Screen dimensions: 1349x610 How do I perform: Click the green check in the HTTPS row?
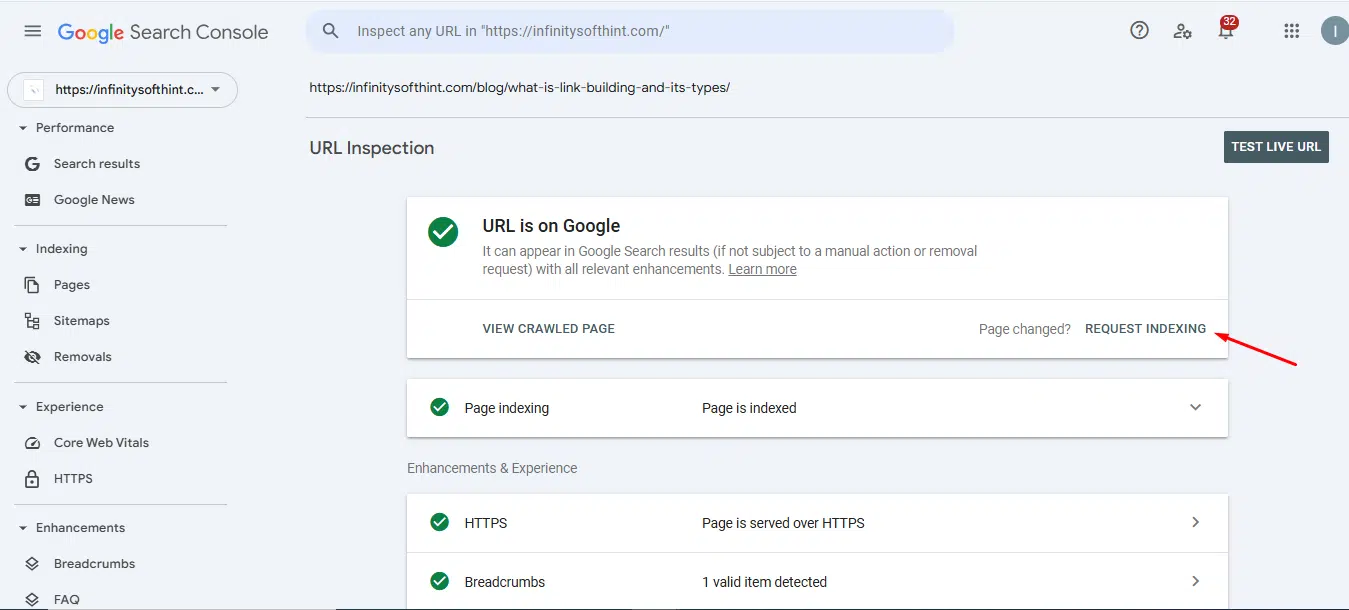click(439, 522)
